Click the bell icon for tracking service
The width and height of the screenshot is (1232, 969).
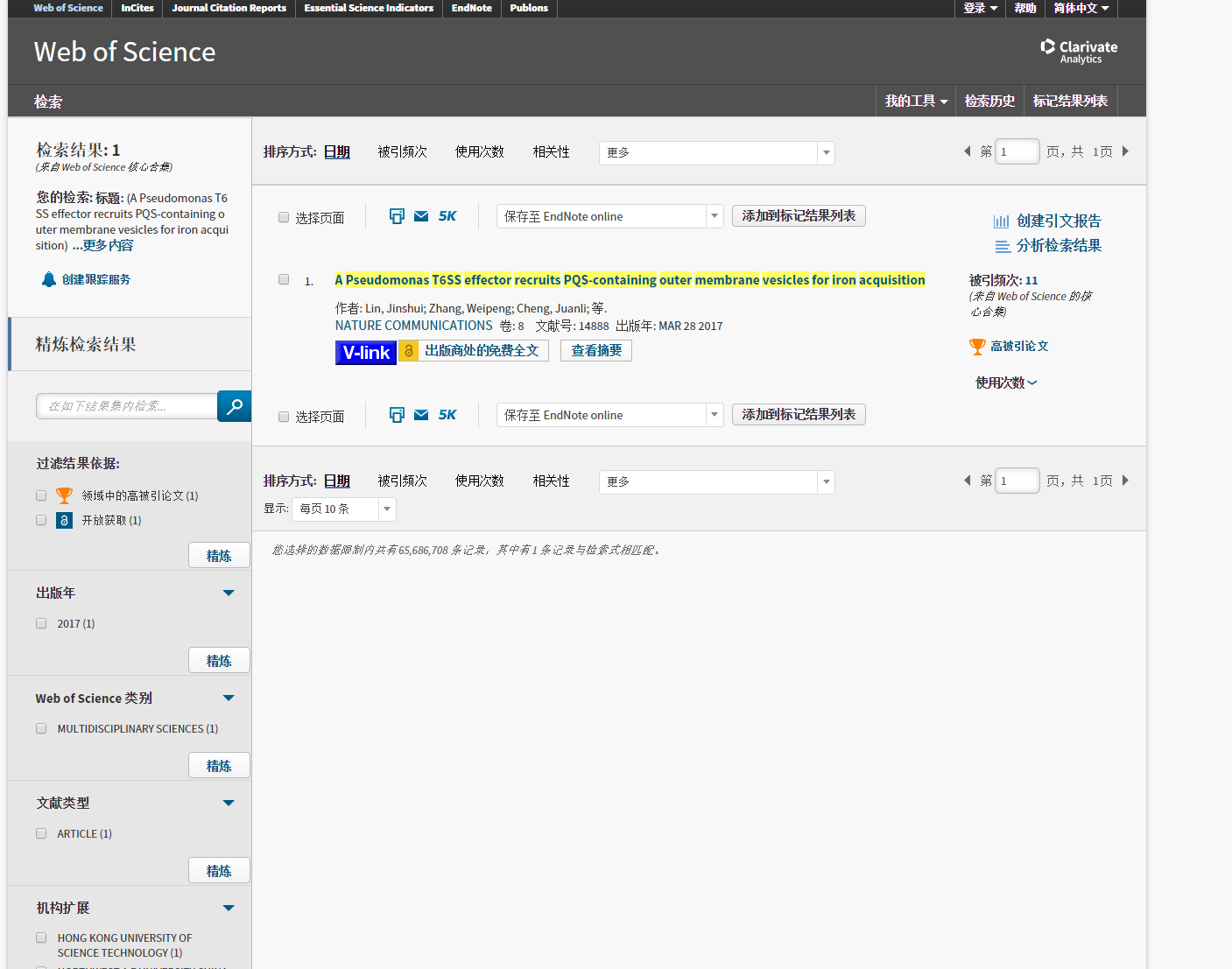(x=49, y=279)
